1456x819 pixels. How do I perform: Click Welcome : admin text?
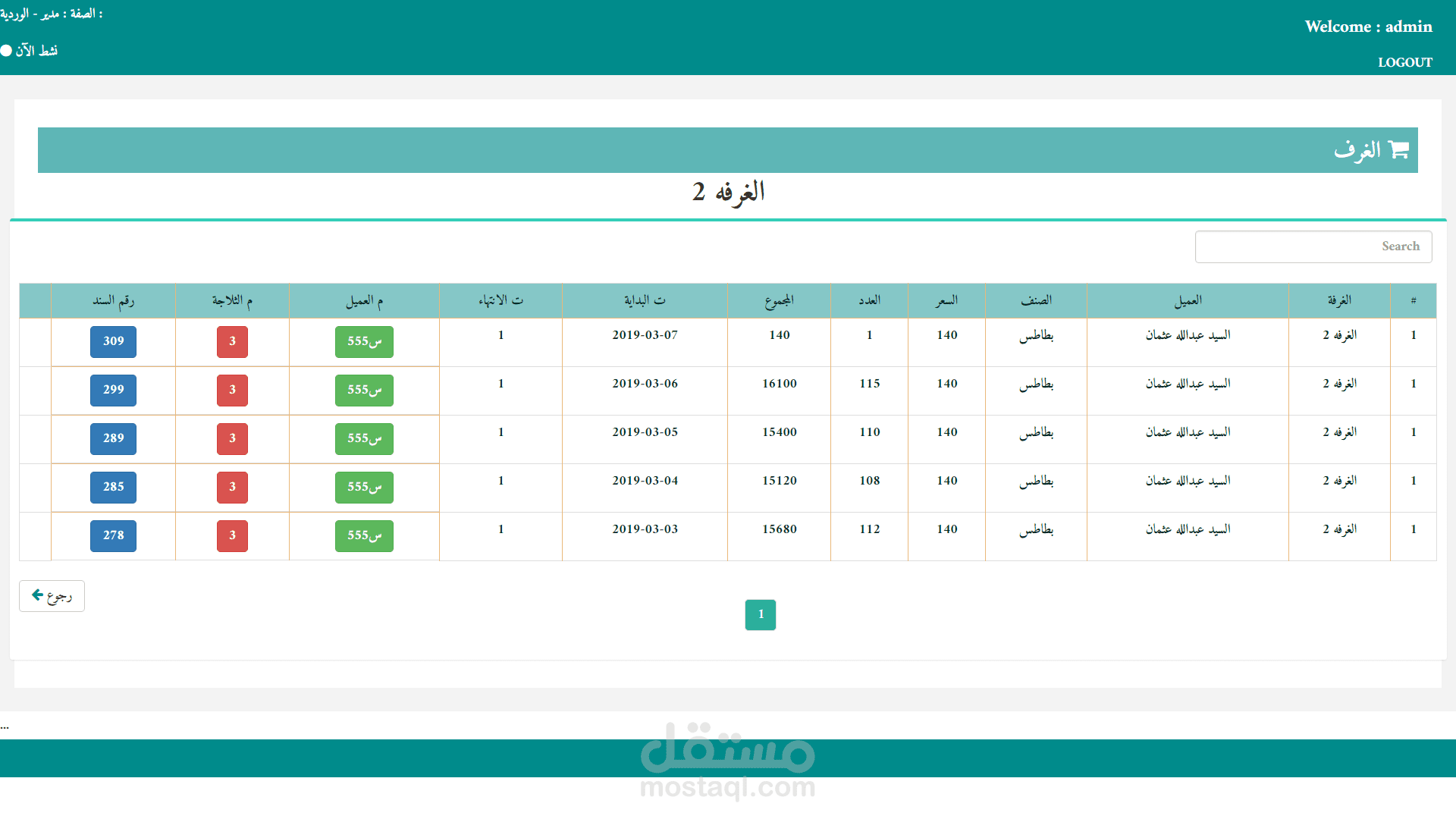coord(1368,27)
